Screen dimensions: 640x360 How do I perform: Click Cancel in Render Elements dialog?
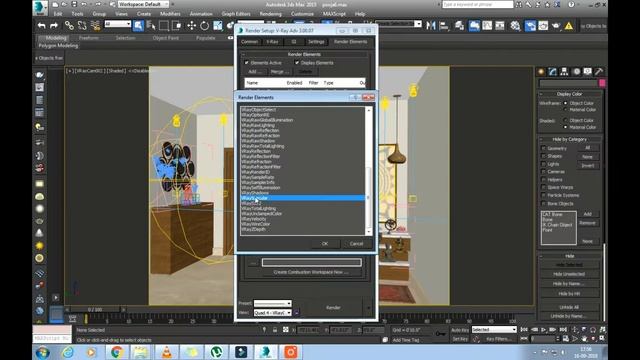(356, 244)
